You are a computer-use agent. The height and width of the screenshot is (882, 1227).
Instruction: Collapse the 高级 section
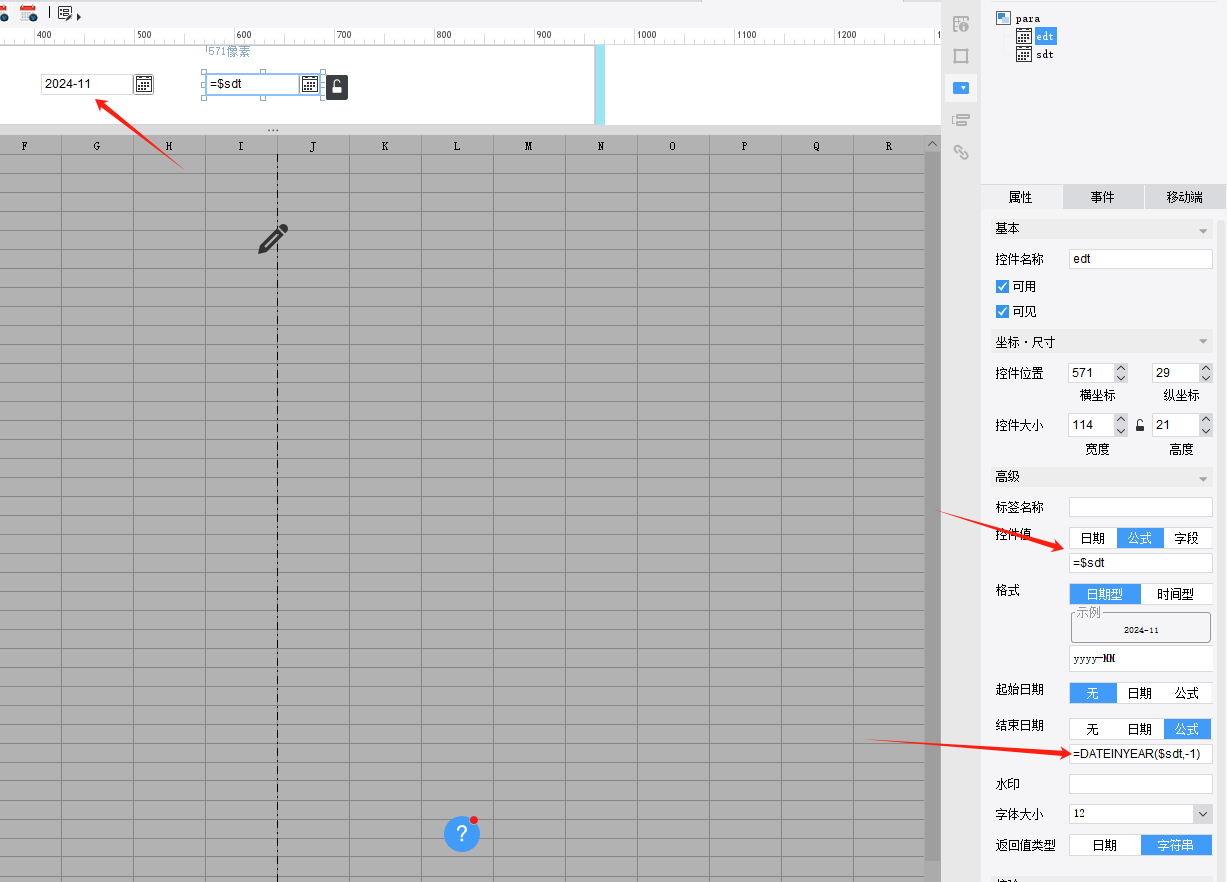click(x=1203, y=479)
